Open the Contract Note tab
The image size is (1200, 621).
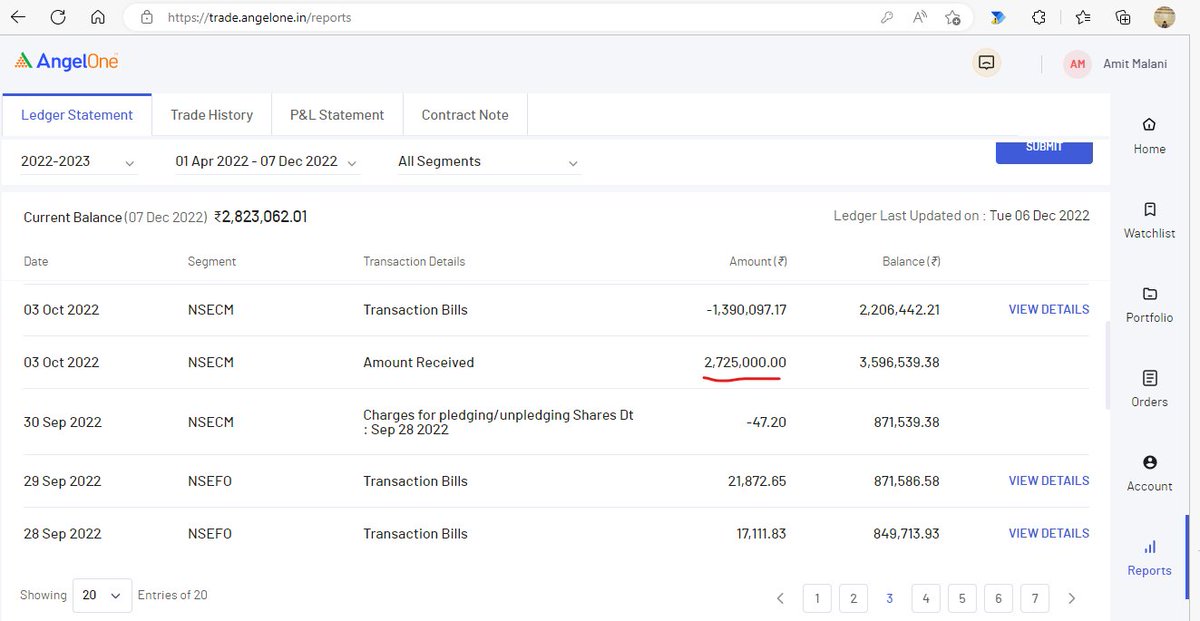pos(465,115)
